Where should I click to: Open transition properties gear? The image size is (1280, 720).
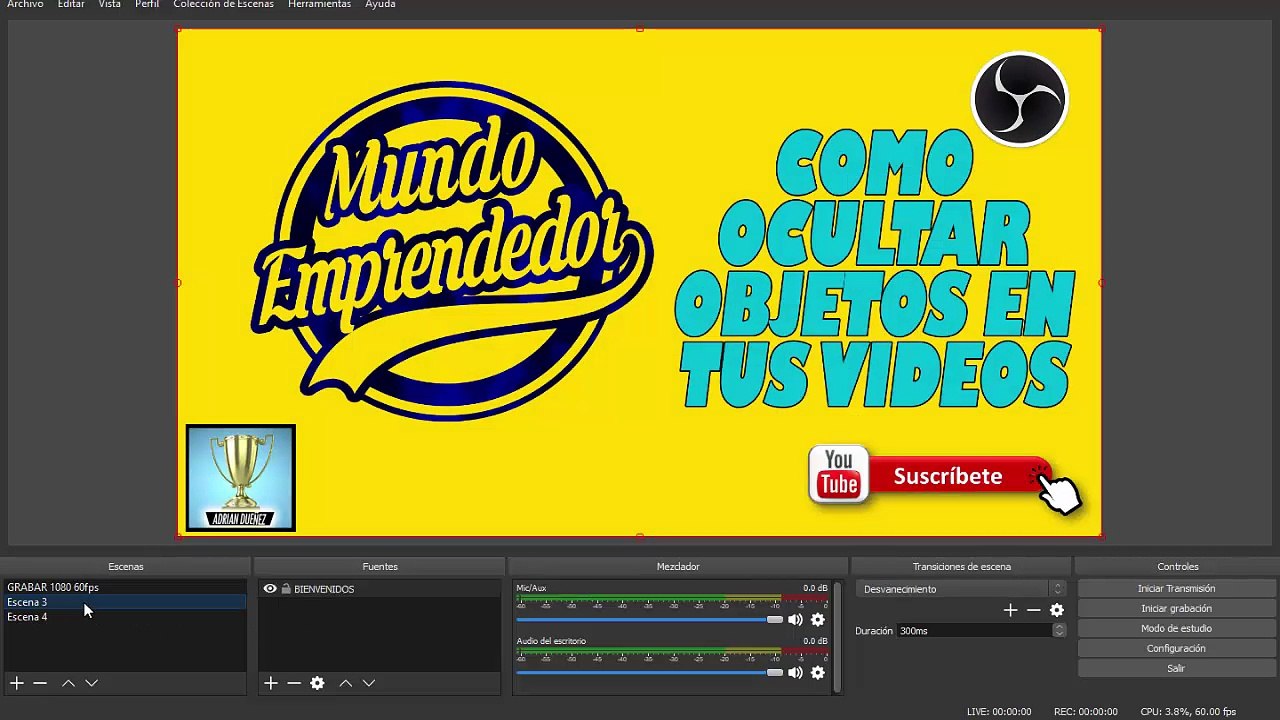coord(1057,610)
